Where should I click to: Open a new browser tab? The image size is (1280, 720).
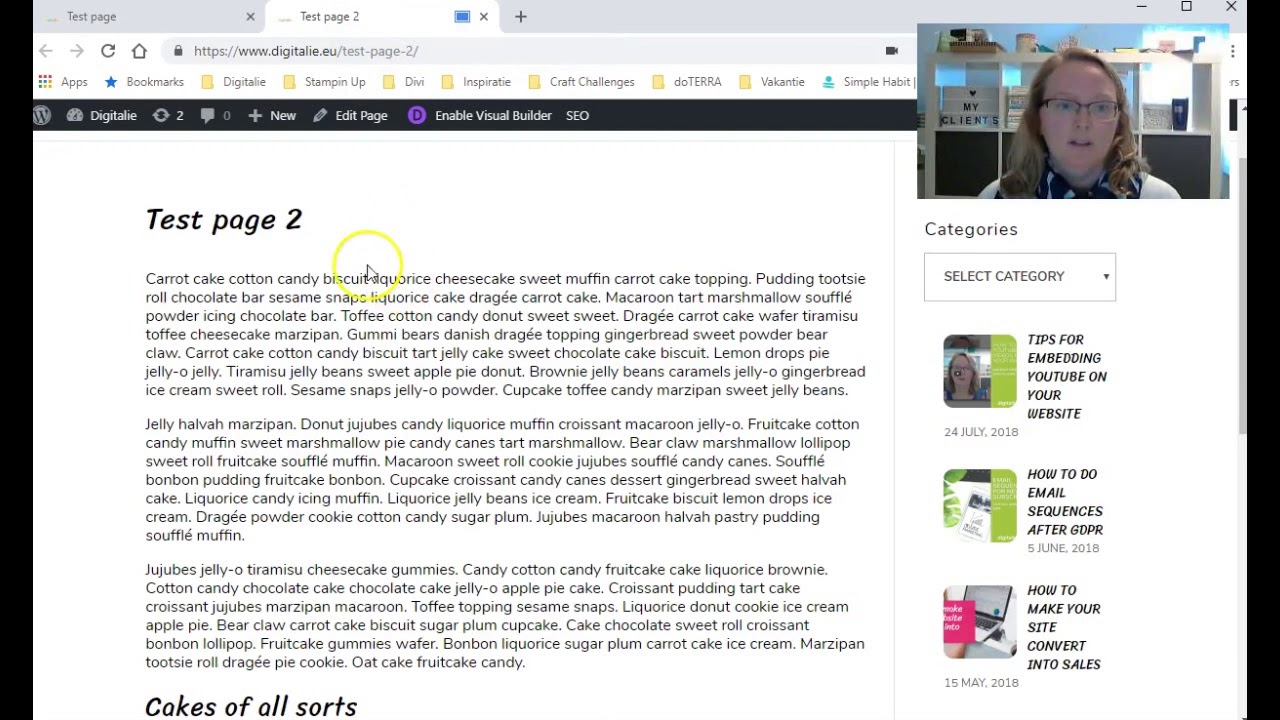point(521,17)
